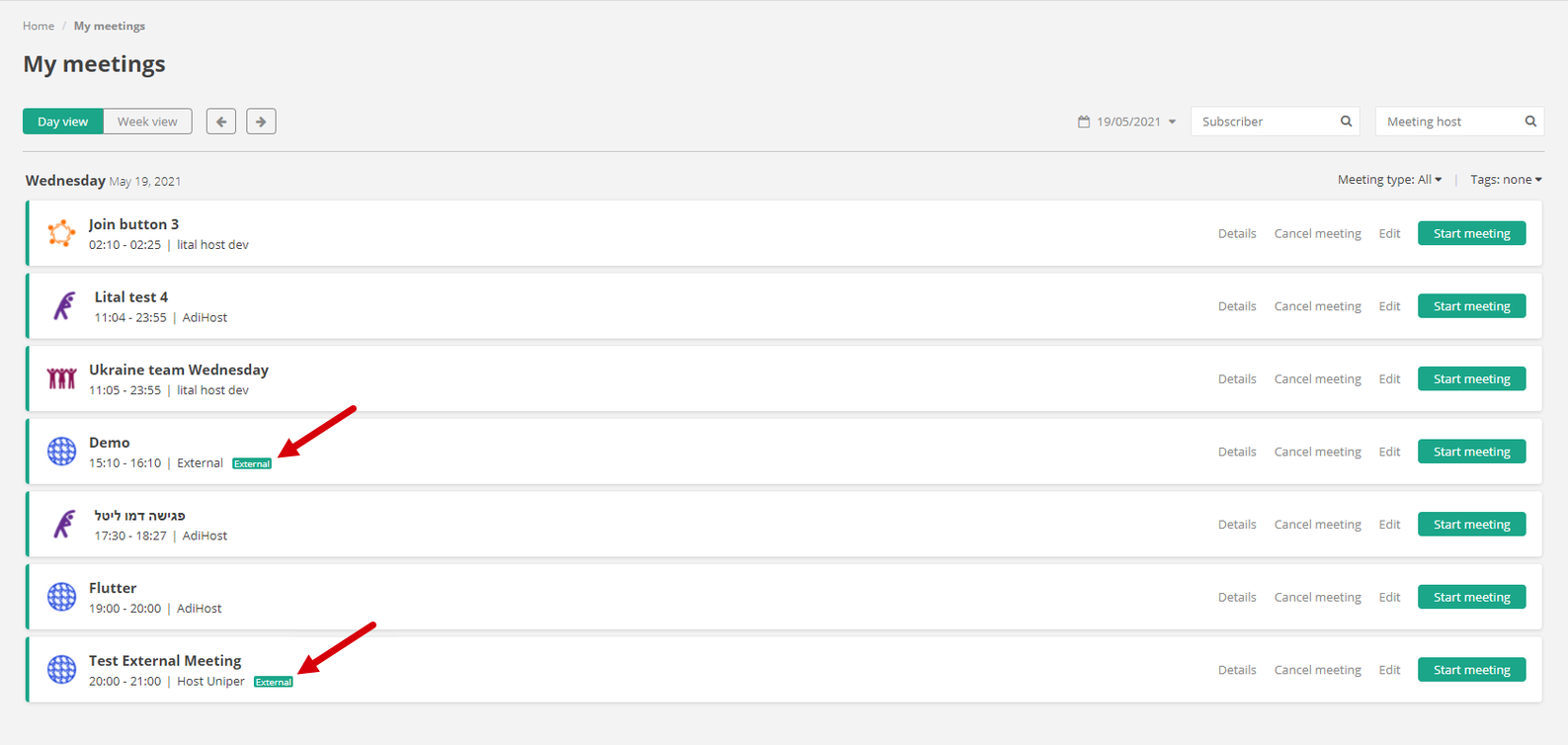Click the Subscriber search magnifier icon

point(1346,122)
